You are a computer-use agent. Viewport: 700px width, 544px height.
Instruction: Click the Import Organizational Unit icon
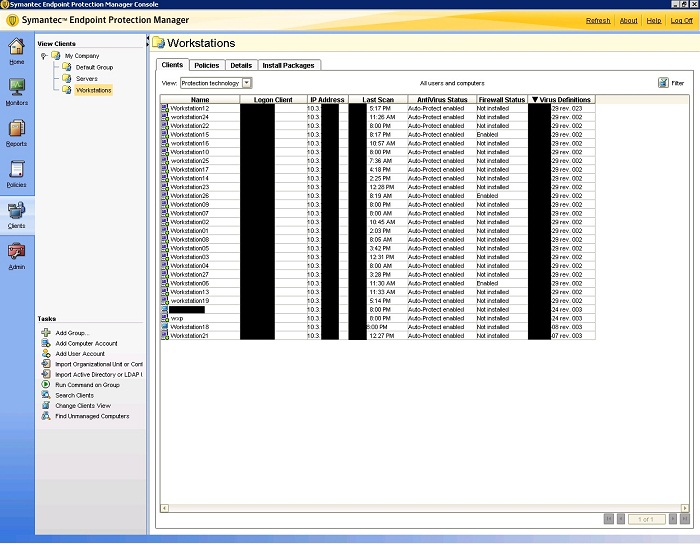pyautogui.click(x=46, y=364)
